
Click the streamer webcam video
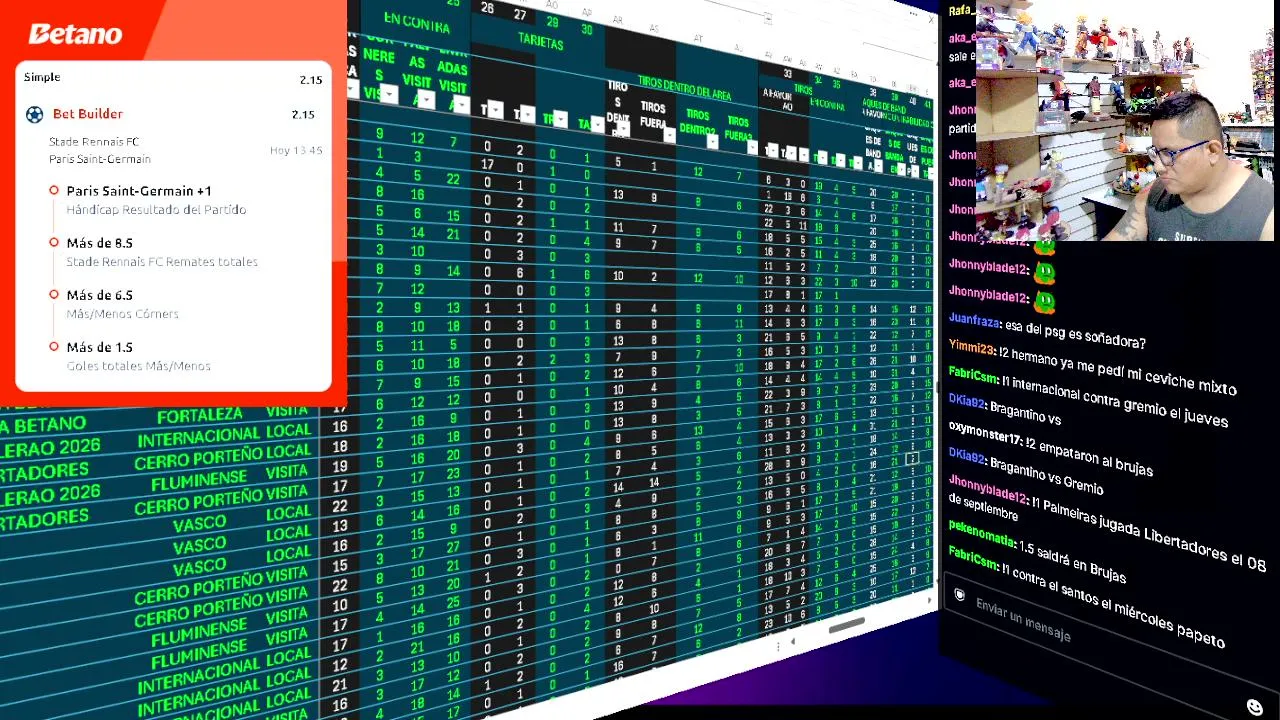(x=1124, y=121)
